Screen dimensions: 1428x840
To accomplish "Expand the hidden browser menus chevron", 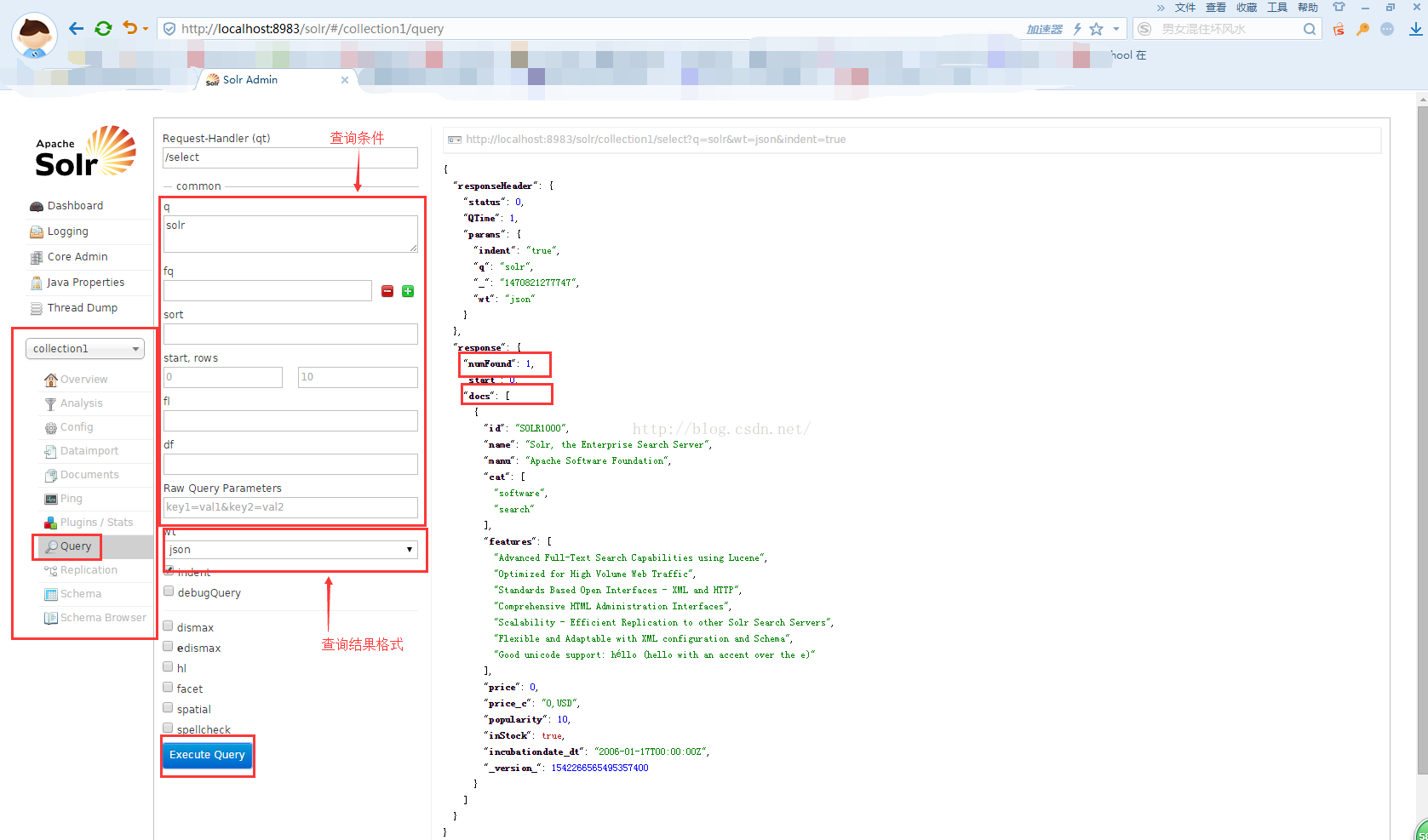I will pos(1160,8).
